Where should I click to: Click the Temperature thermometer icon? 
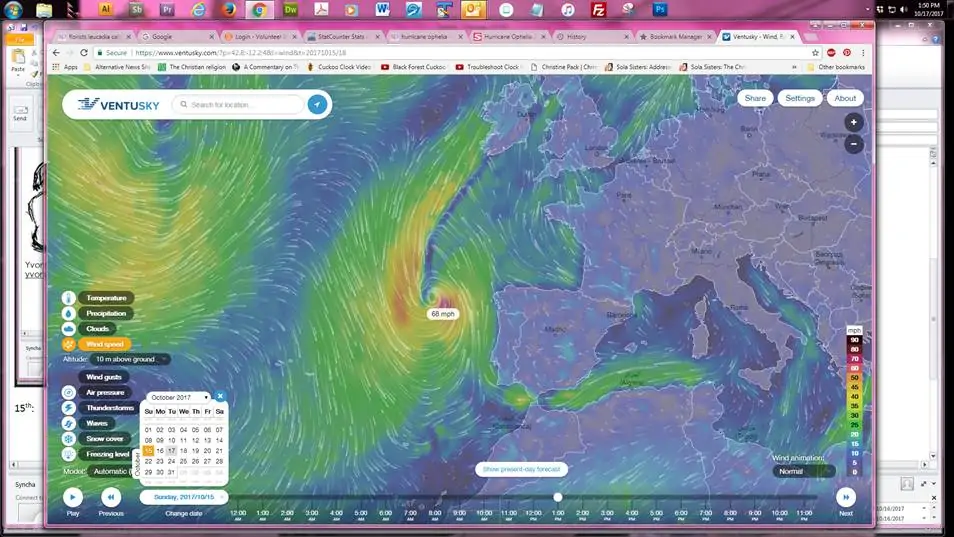tap(69, 298)
